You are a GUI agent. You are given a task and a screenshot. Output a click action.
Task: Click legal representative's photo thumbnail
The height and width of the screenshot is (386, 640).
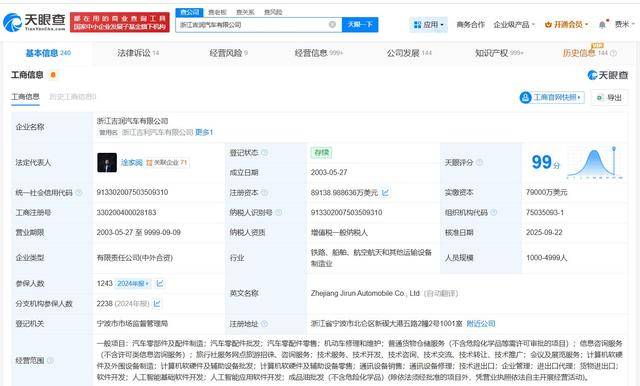(x=107, y=162)
